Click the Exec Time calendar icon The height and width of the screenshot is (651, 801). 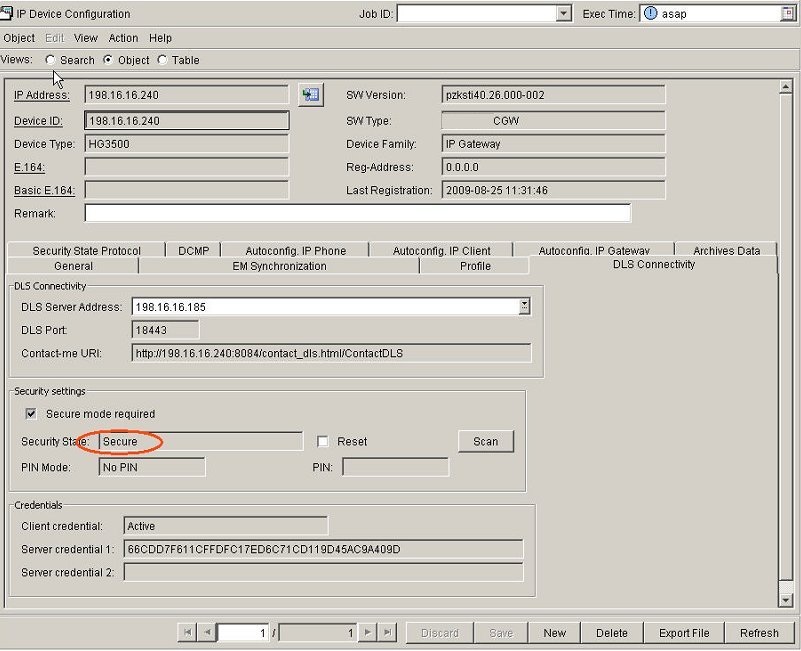pyautogui.click(x=788, y=14)
